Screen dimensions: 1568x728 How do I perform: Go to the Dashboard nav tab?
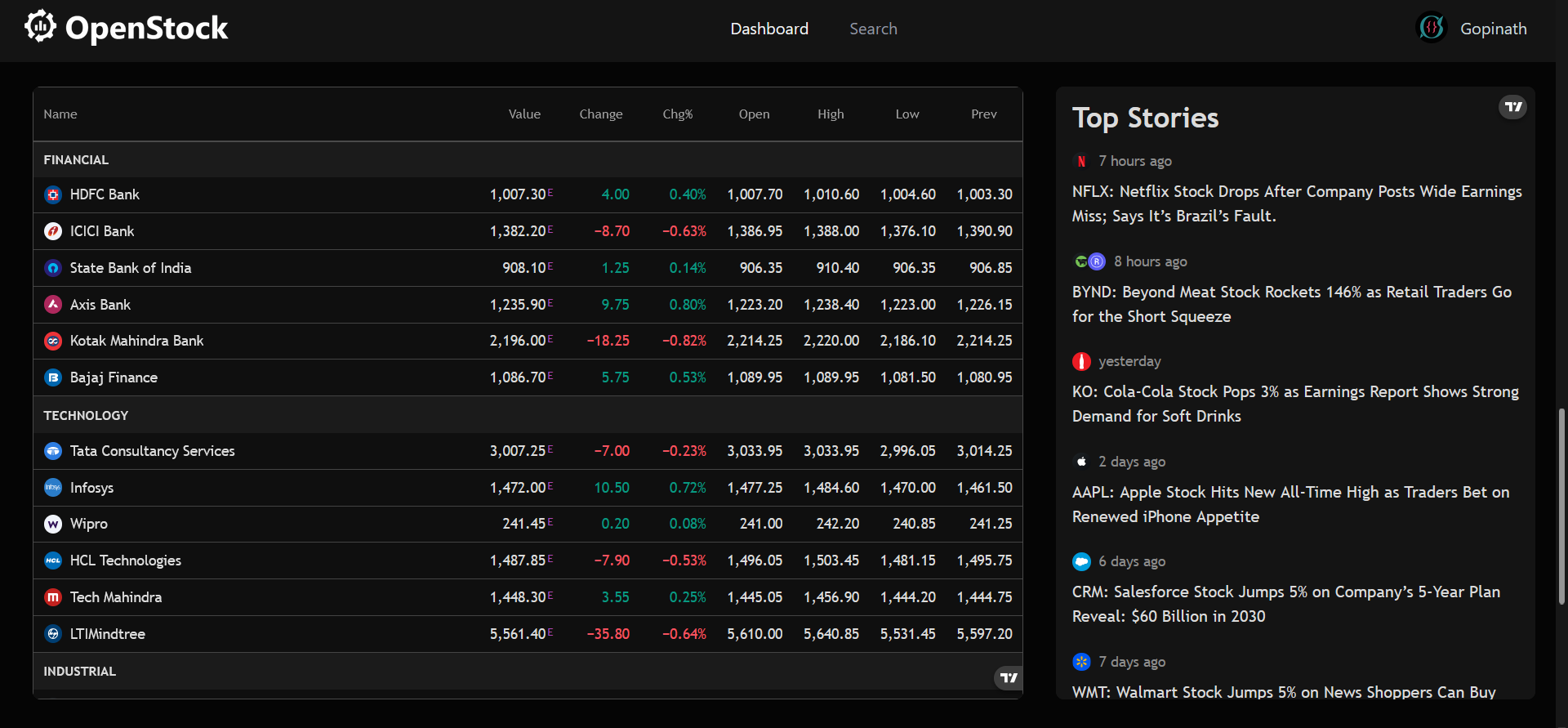(769, 29)
